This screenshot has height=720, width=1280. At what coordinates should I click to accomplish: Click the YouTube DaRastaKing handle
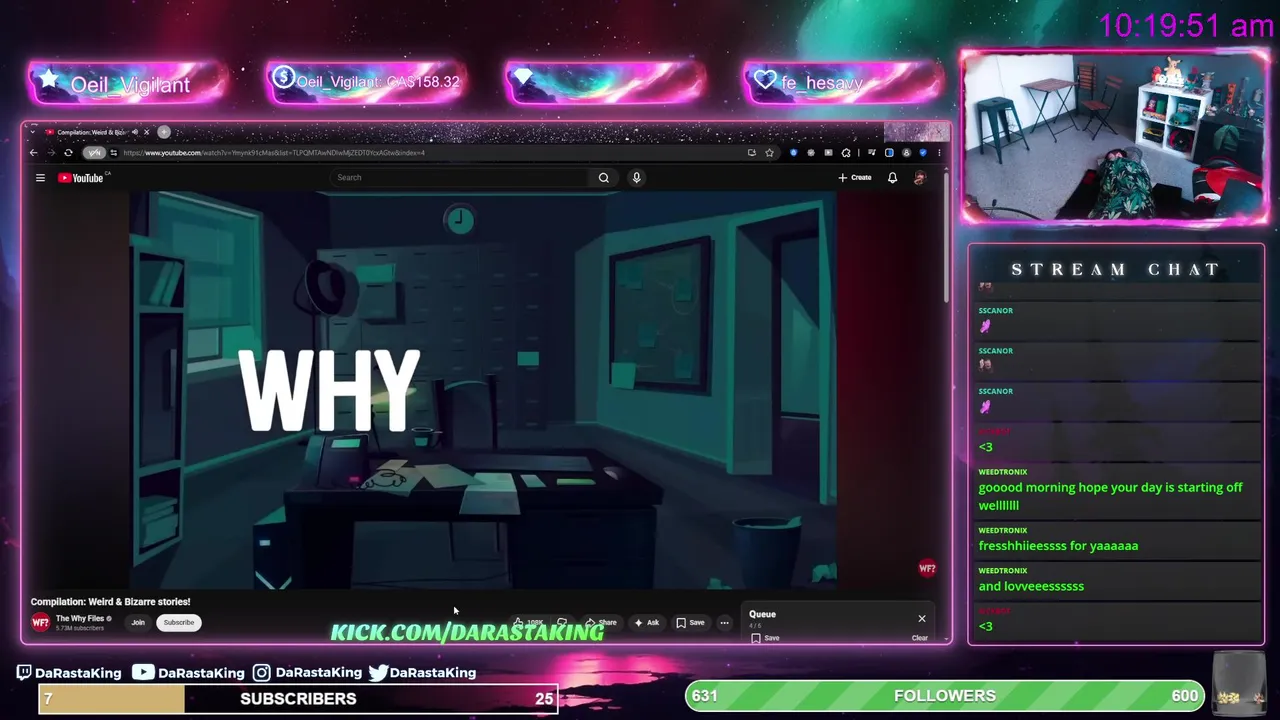(x=190, y=672)
